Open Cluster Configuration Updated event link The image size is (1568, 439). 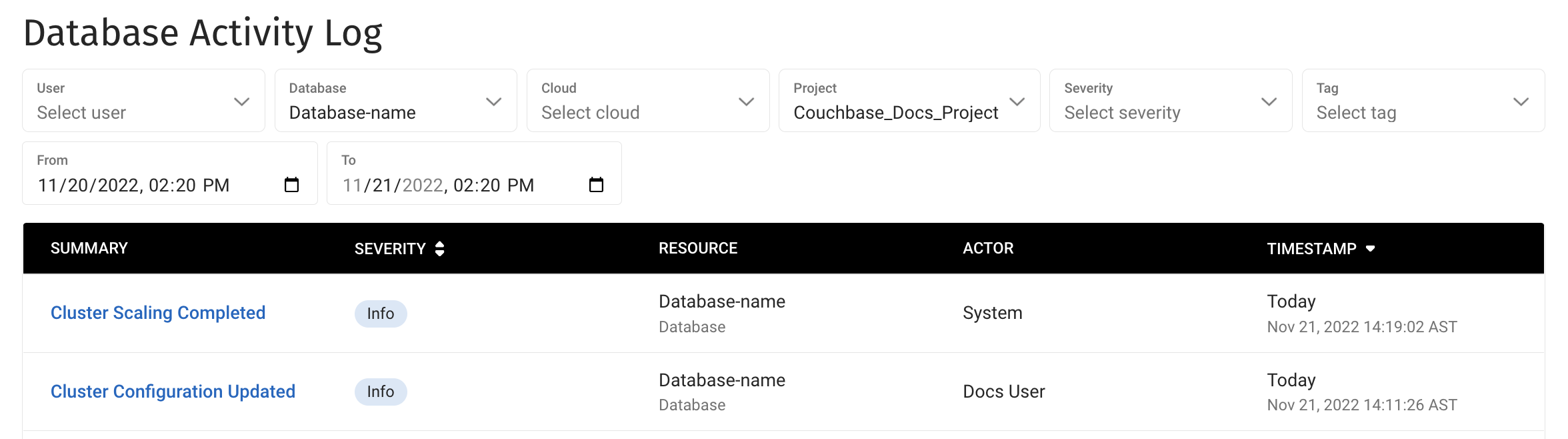(x=173, y=392)
